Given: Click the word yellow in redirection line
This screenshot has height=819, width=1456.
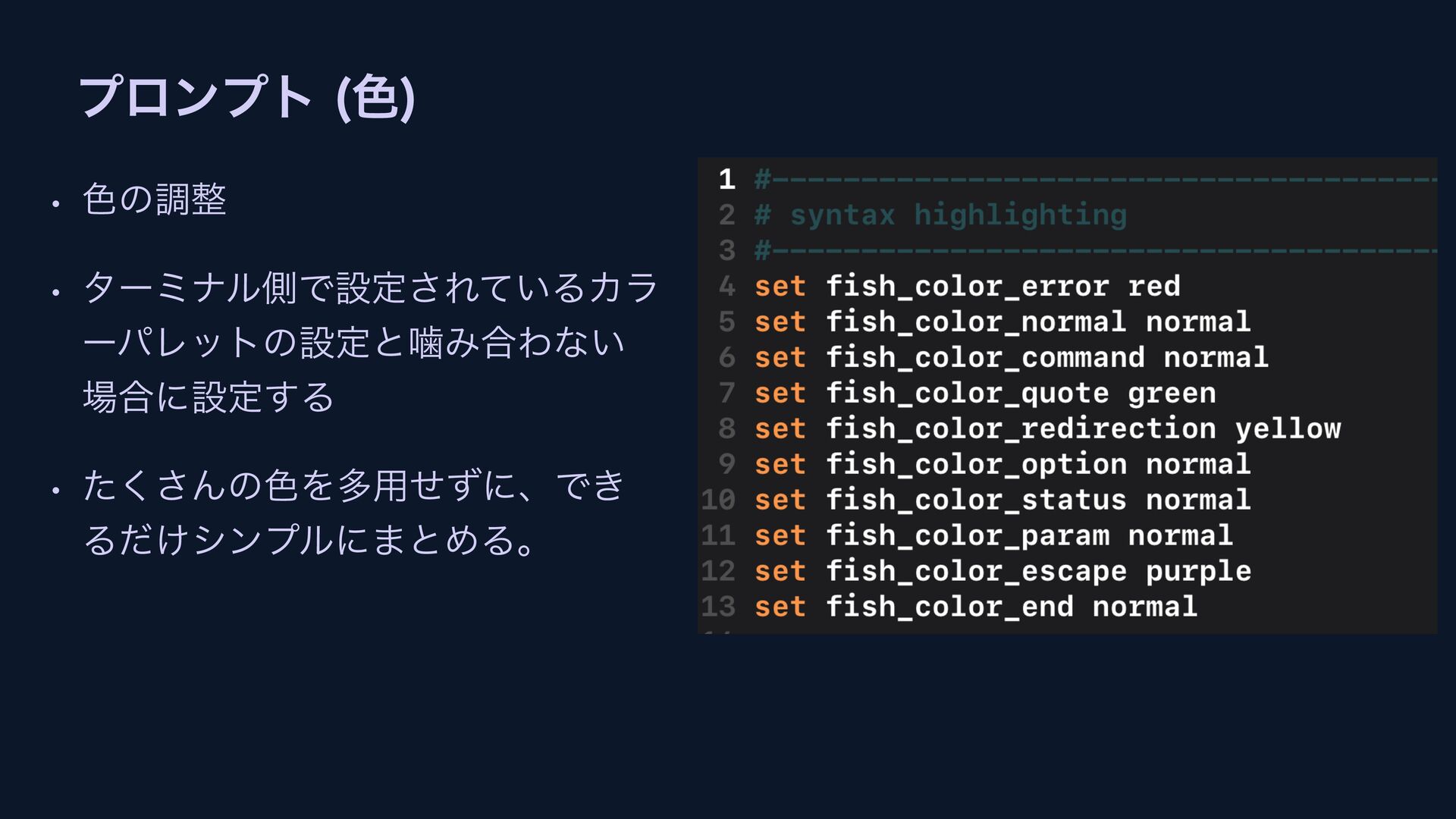Looking at the screenshot, I should (1288, 429).
